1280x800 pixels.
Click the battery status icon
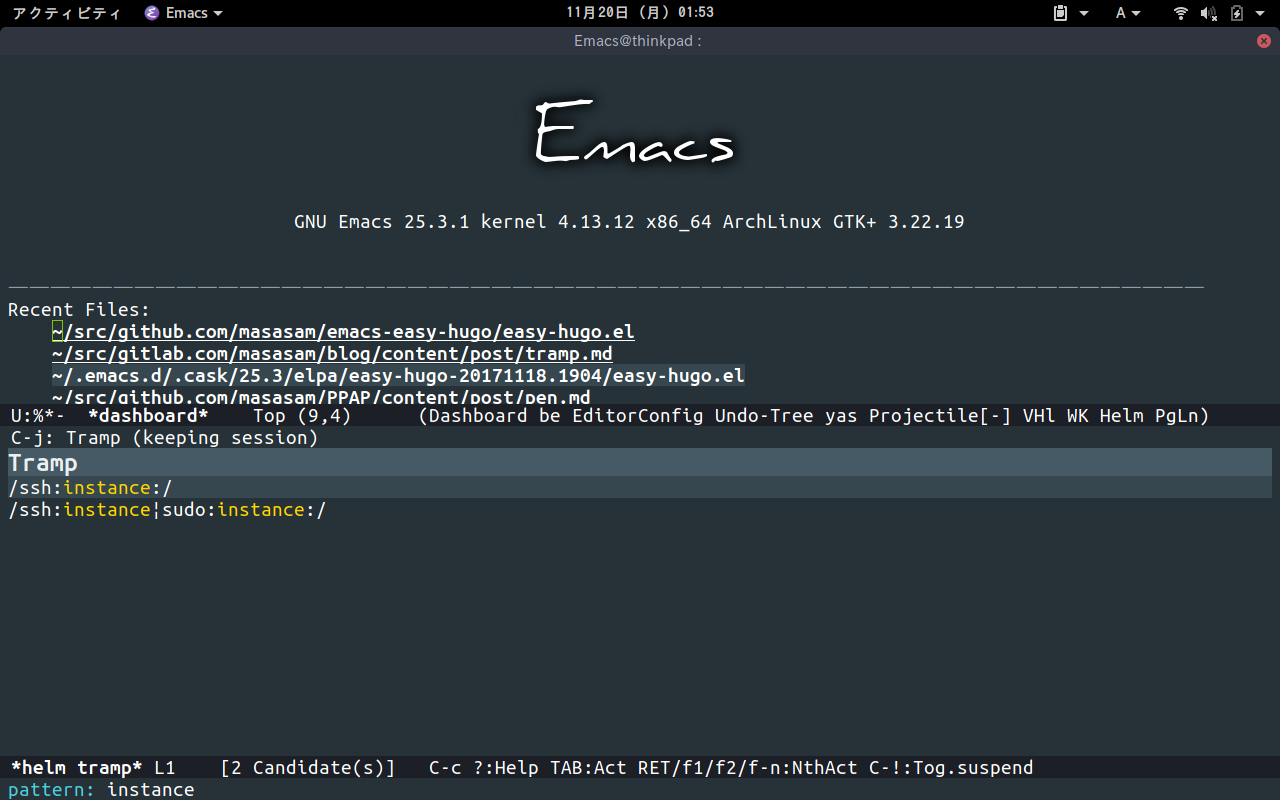point(1237,13)
